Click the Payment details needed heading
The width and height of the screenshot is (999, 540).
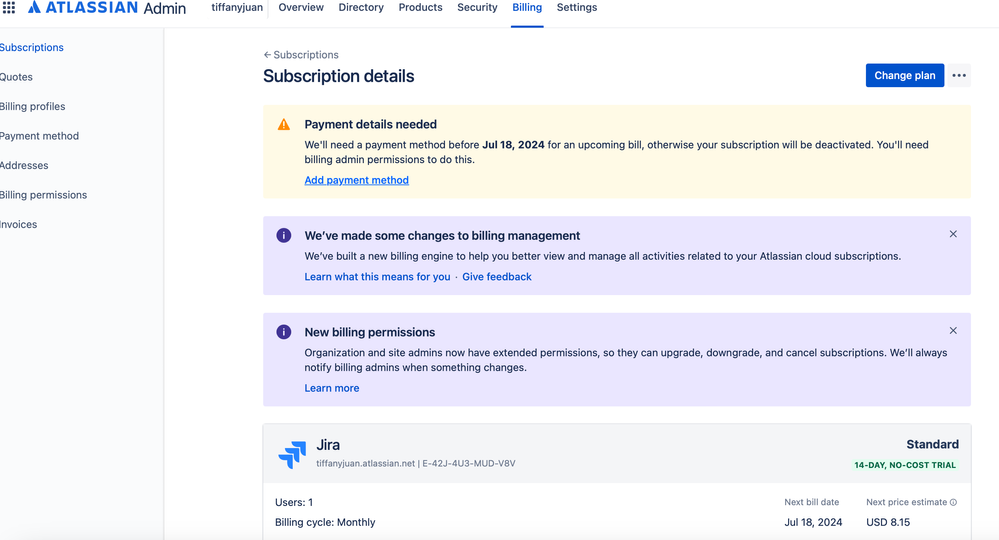pos(370,125)
